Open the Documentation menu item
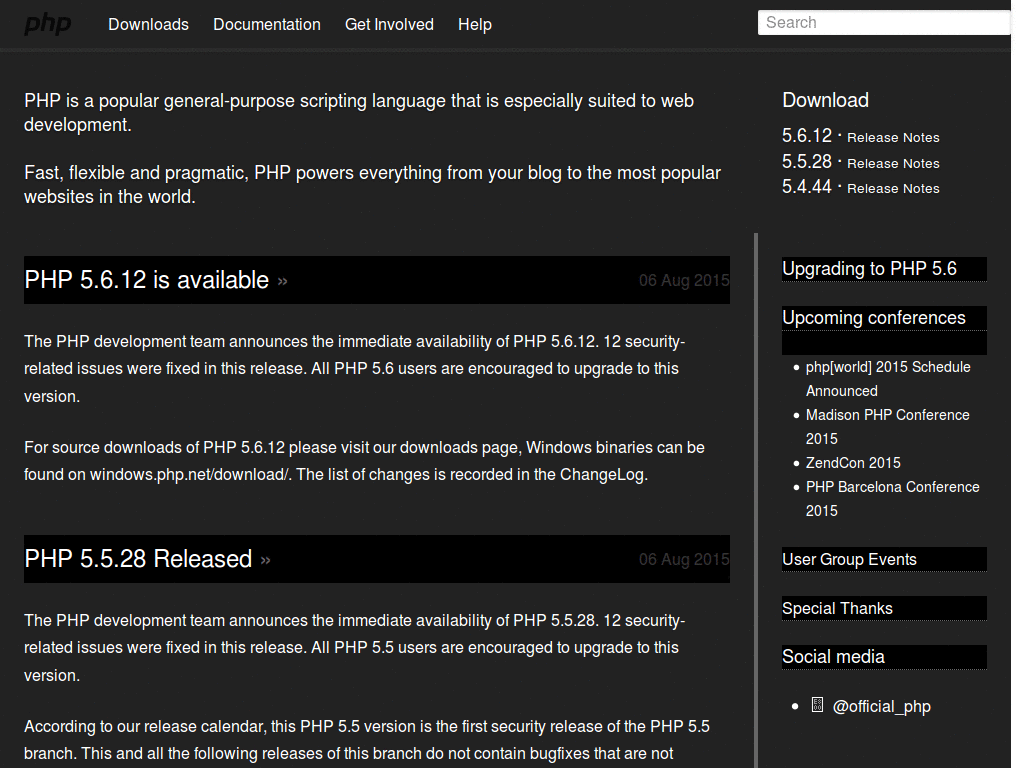Screen dimensions: 1024x768 point(266,24)
